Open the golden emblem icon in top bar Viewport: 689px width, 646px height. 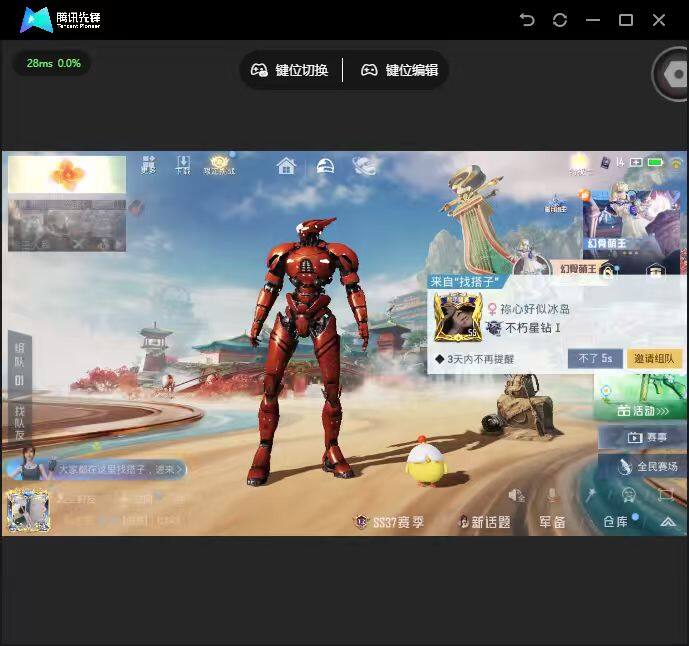click(219, 165)
